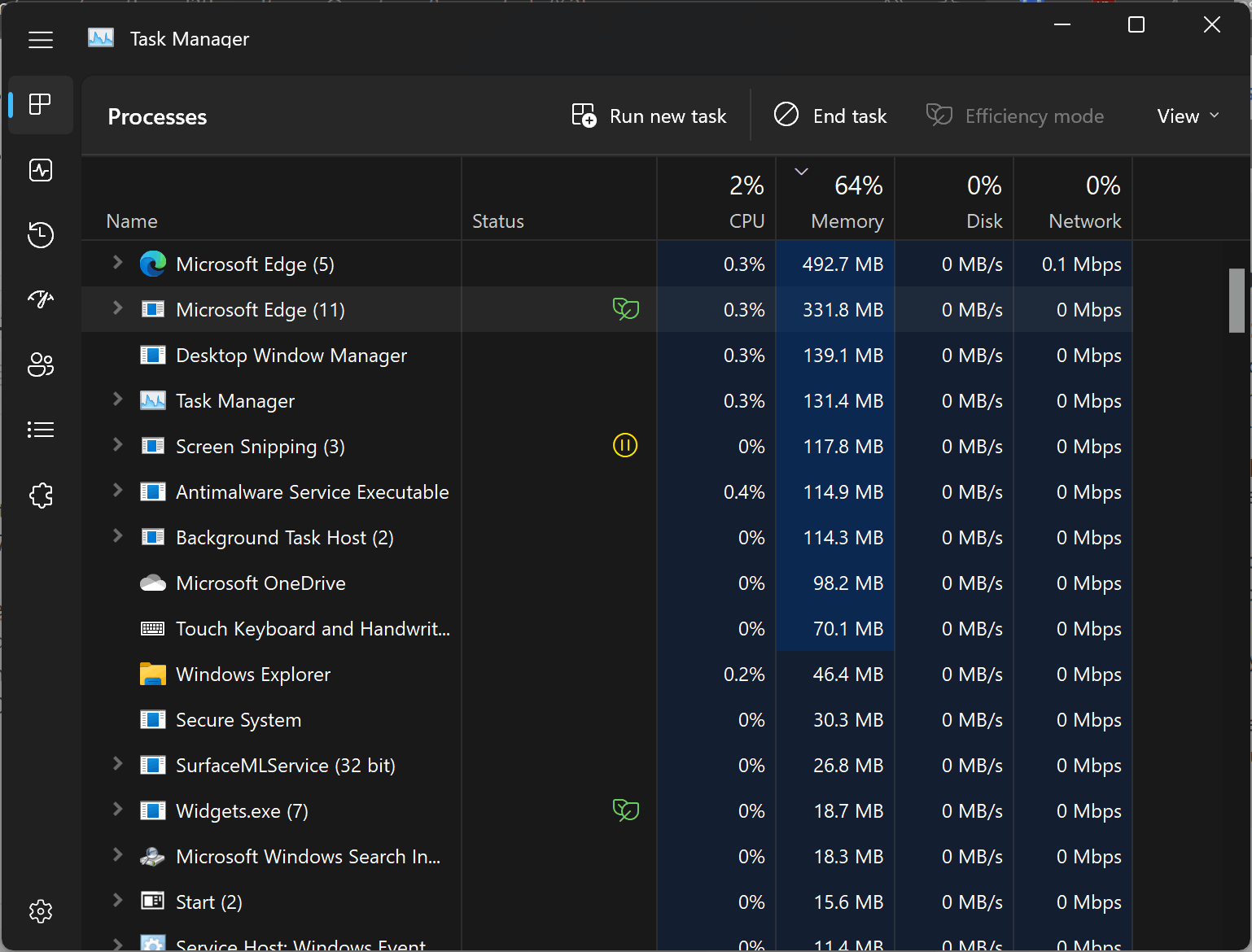Click the Secure System process icon
This screenshot has width=1252, height=952.
(x=153, y=719)
